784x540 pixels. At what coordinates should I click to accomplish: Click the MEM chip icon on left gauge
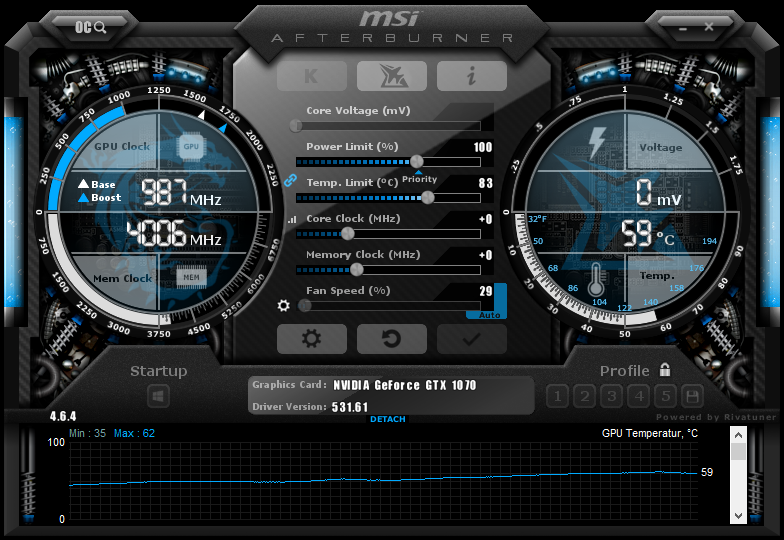(192, 278)
